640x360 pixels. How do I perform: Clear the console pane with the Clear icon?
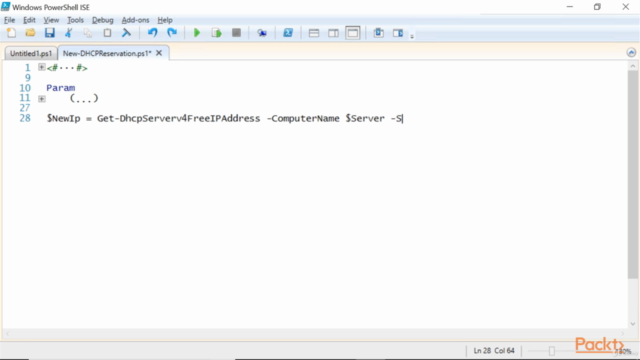pyautogui.click(x=127, y=33)
